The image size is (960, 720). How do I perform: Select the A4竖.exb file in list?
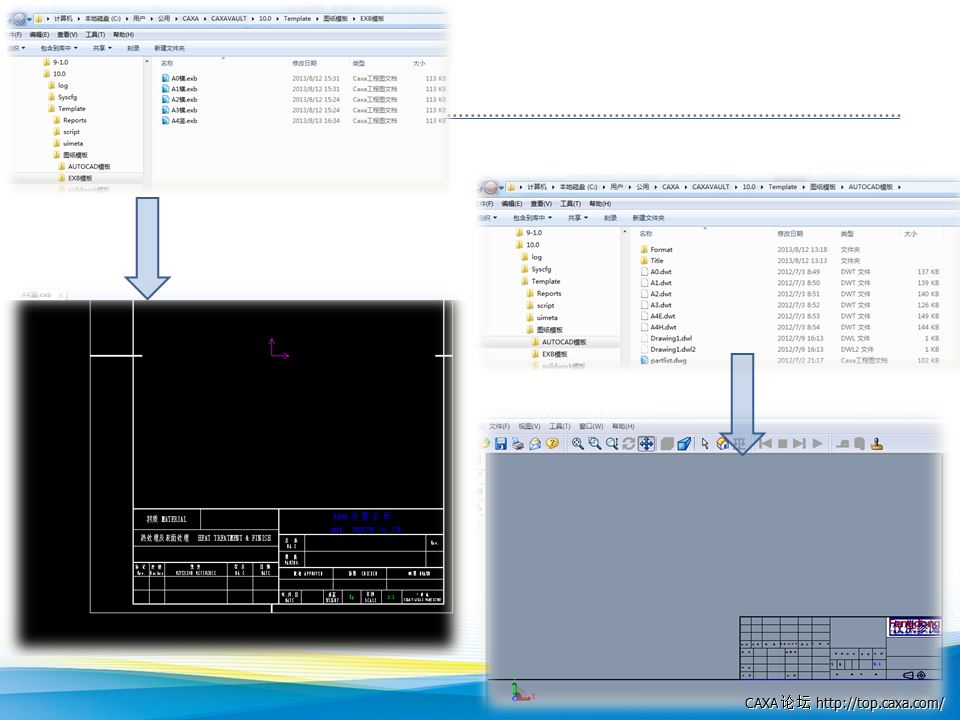(184, 121)
